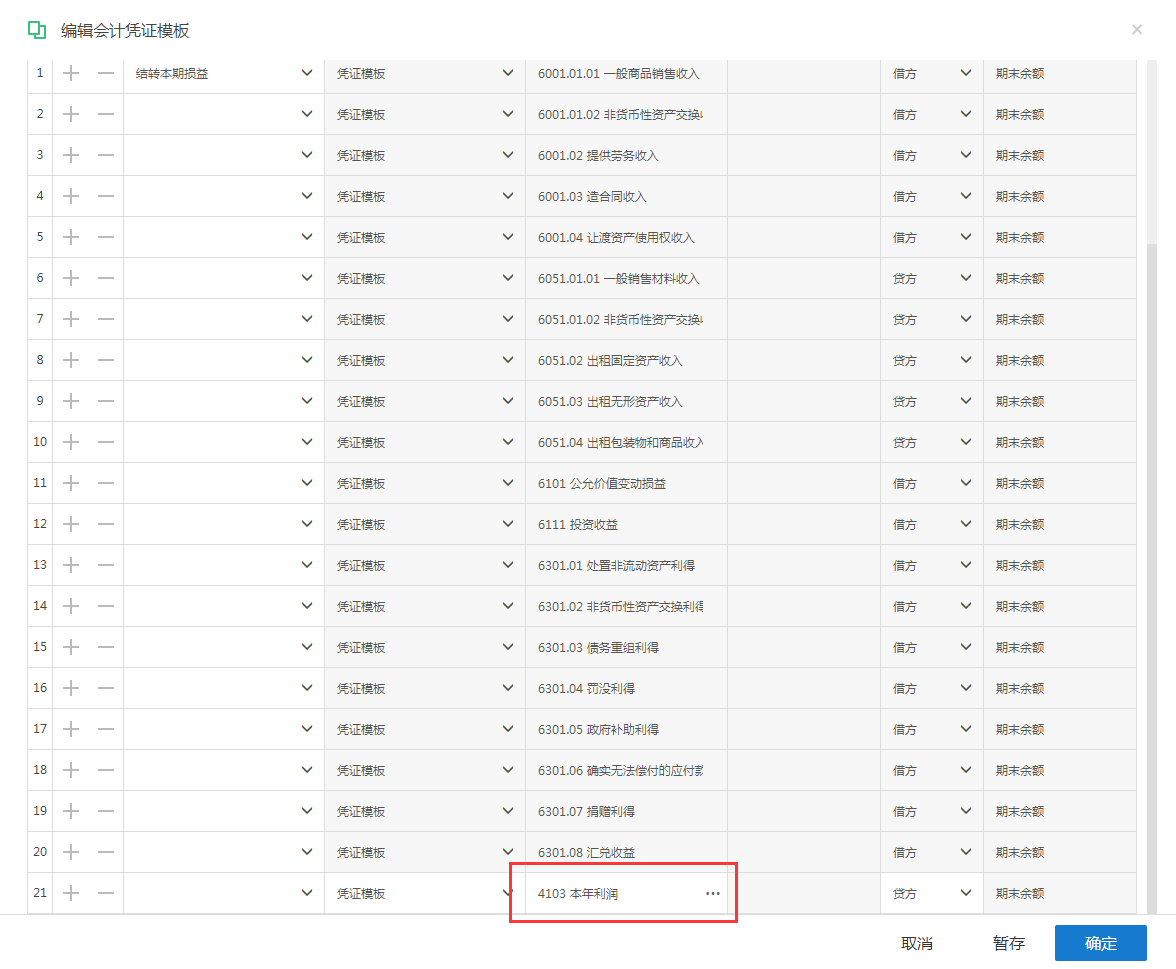This screenshot has height=969, width=1176.
Task: Remove row 10 with minus icon
Action: click(106, 442)
